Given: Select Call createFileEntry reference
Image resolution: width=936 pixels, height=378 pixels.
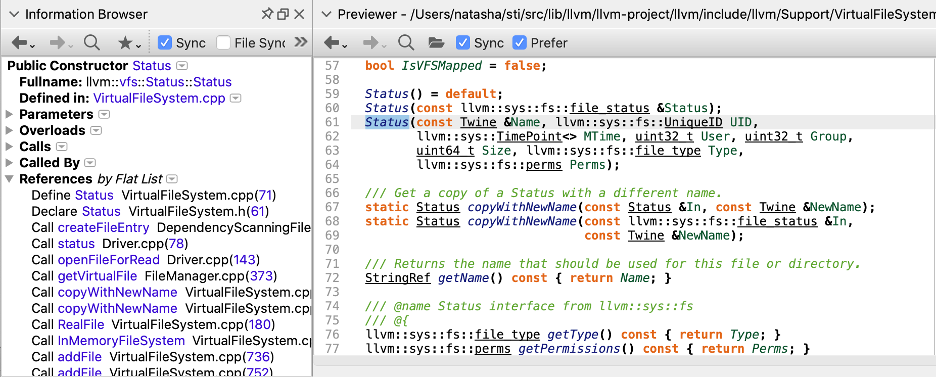Looking at the screenshot, I should click(x=171, y=228).
